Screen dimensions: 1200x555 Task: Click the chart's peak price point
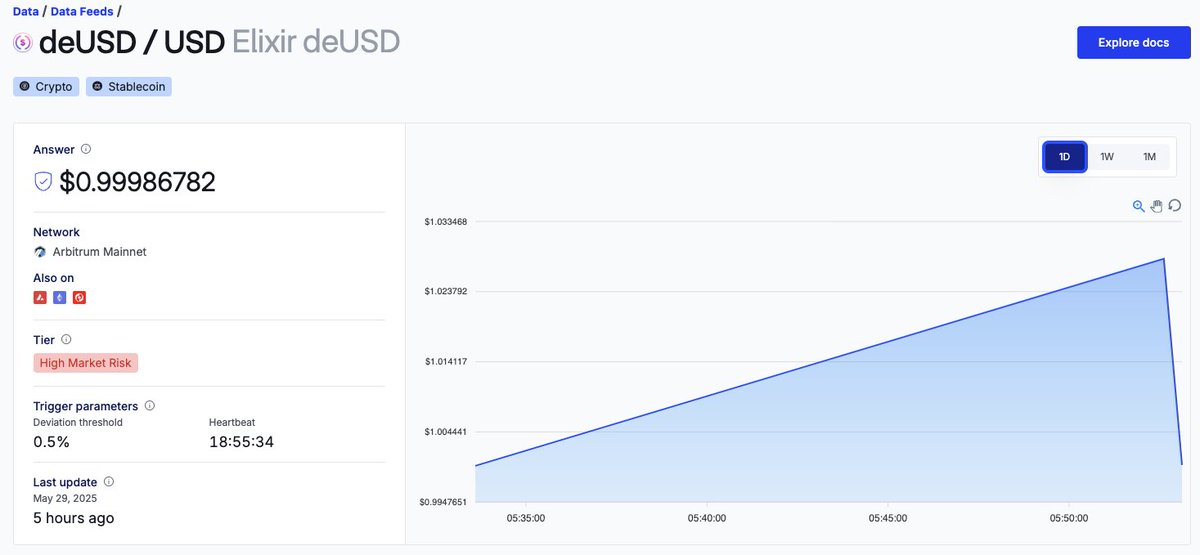tap(1164, 259)
